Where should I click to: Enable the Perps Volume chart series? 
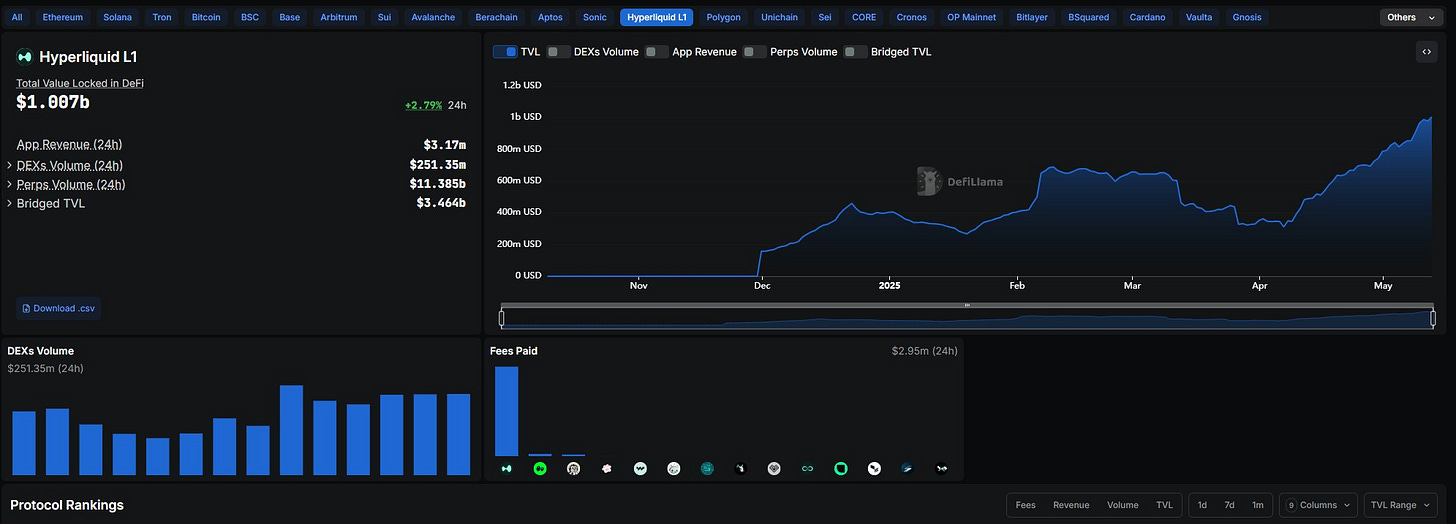pyautogui.click(x=754, y=51)
